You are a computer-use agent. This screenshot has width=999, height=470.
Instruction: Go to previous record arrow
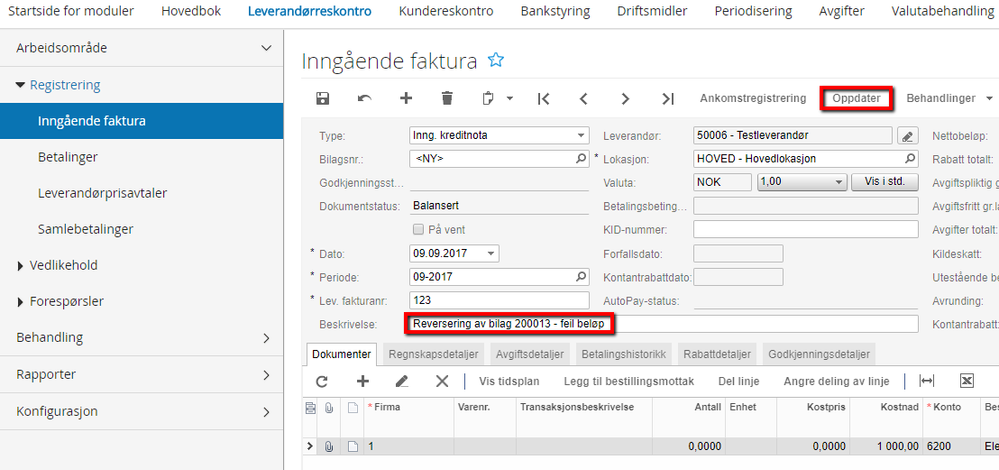pyautogui.click(x=583, y=99)
